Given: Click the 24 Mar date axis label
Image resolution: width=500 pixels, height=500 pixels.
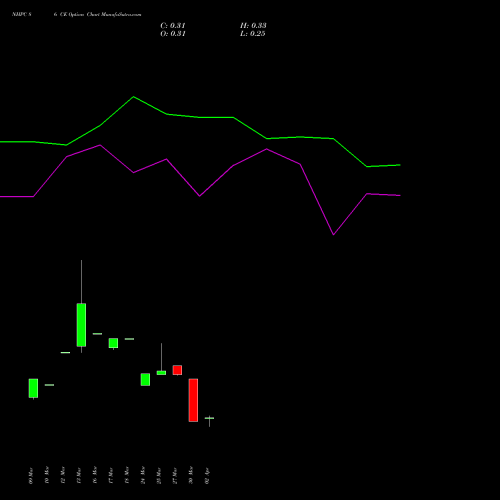Looking at the screenshot, I should 143,476.
